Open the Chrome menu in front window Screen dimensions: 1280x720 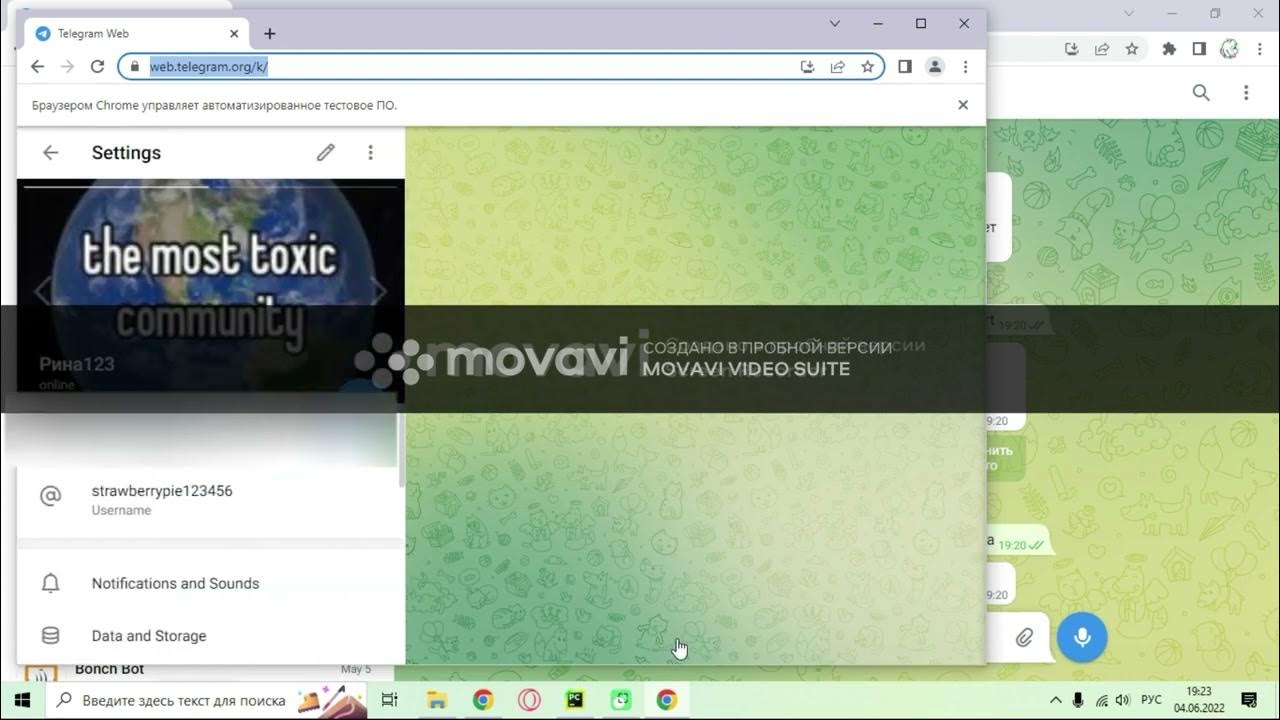pyautogui.click(x=965, y=66)
